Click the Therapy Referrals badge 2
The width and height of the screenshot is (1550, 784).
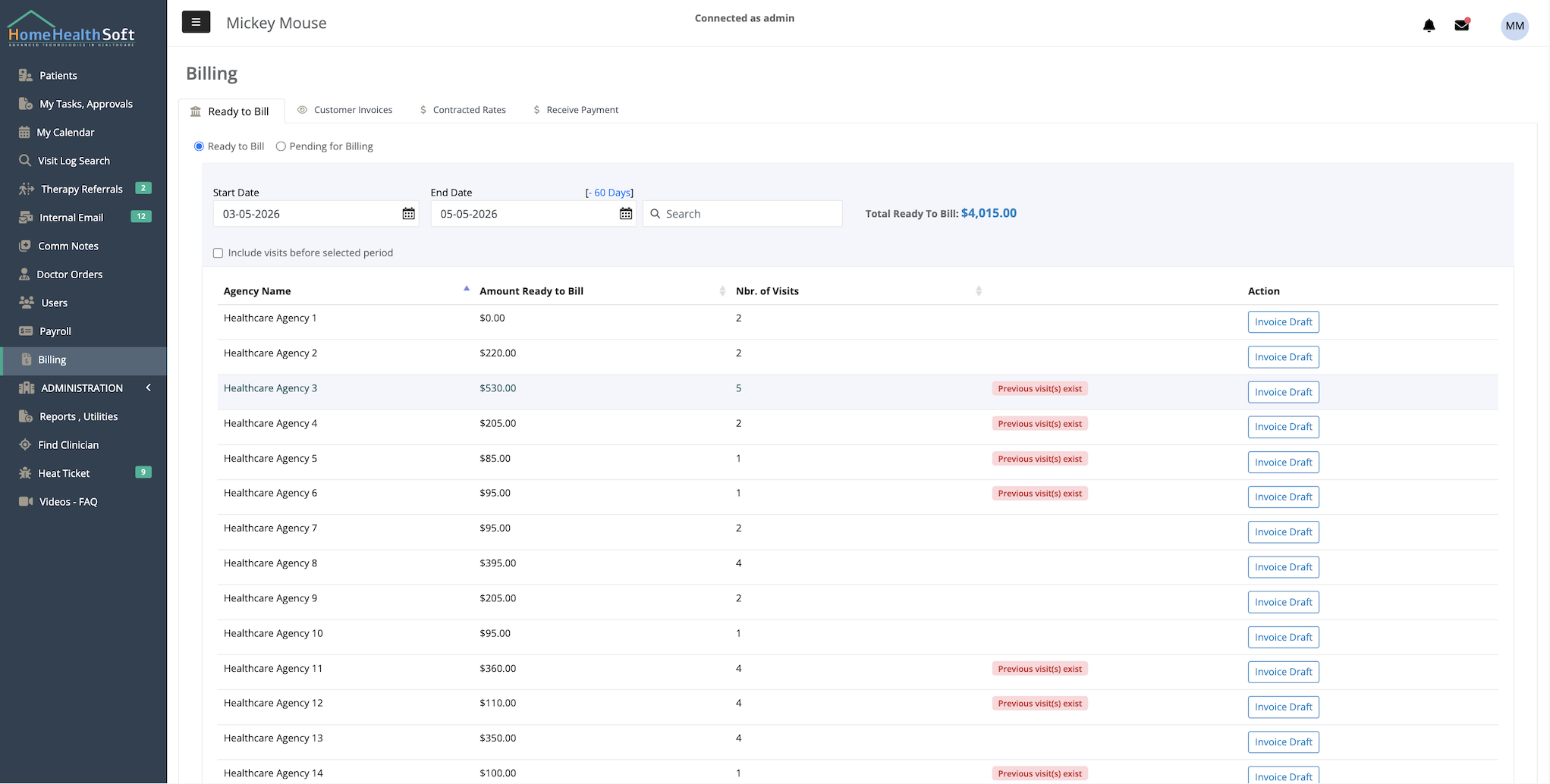click(x=143, y=188)
